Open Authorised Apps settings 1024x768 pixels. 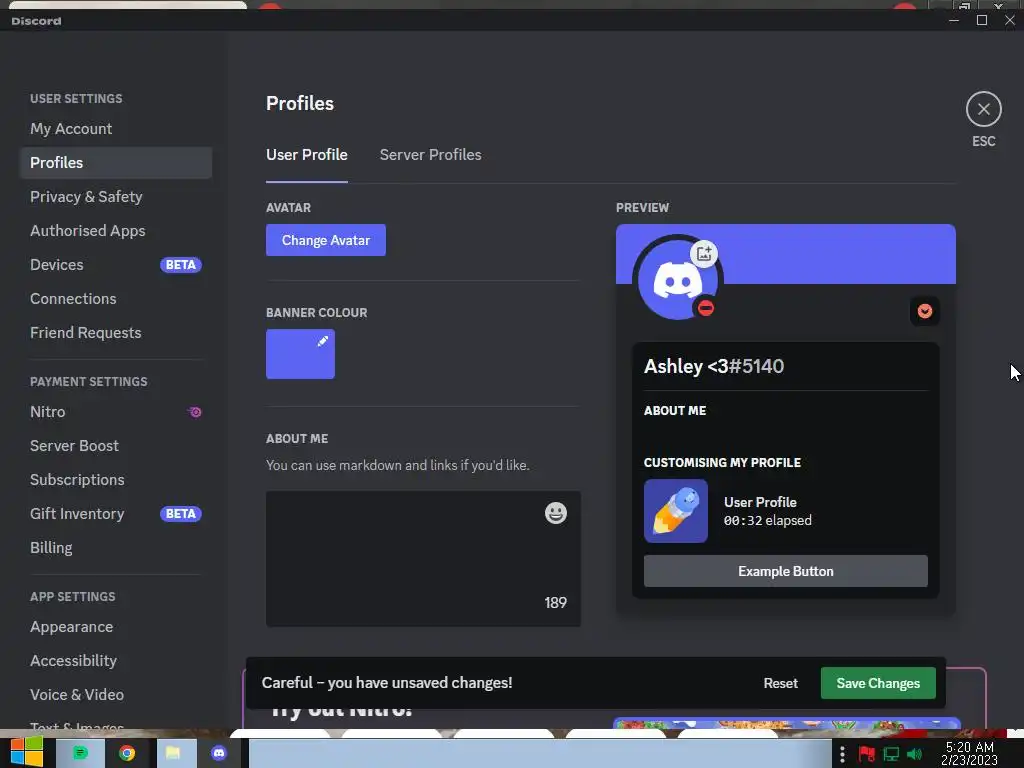pos(116,231)
